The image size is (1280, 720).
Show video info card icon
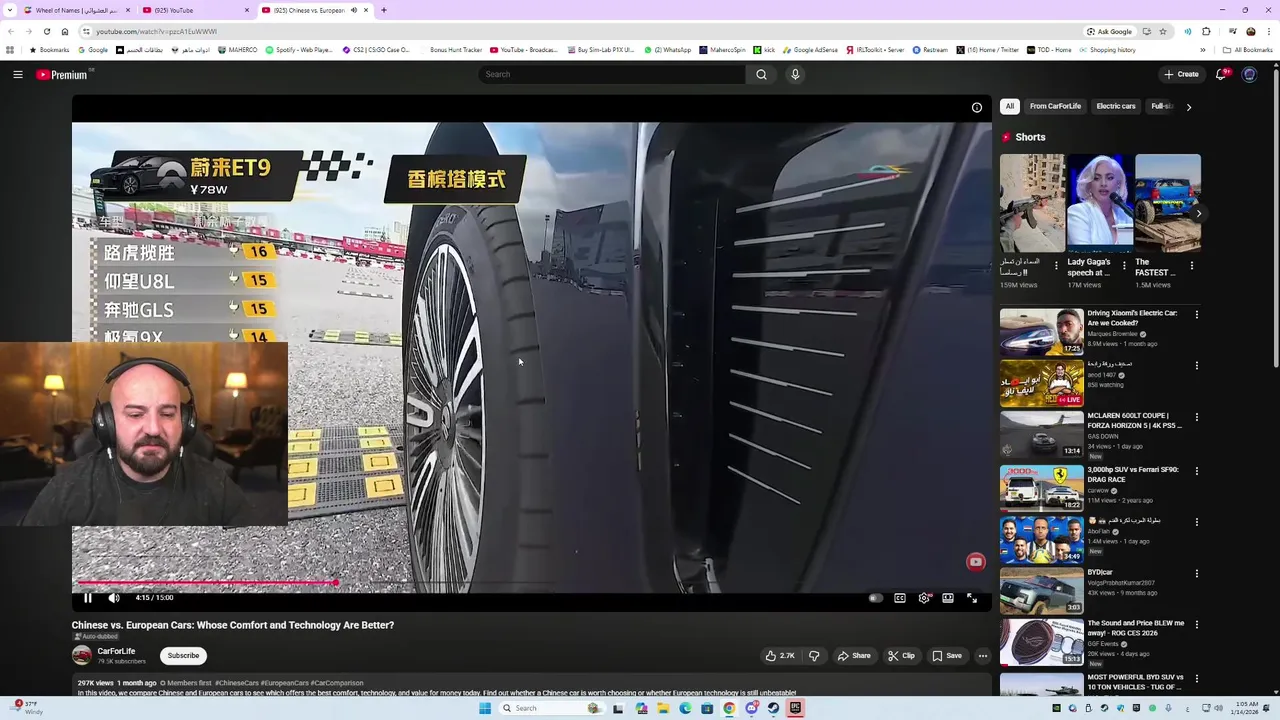click(x=977, y=107)
